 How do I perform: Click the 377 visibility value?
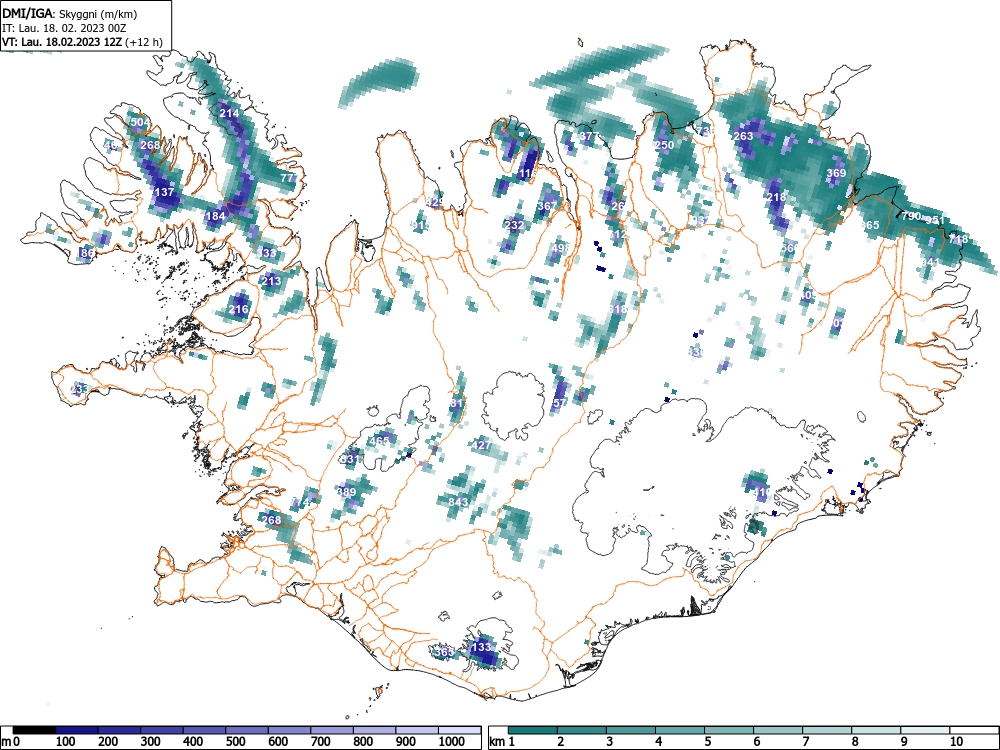coord(588,136)
